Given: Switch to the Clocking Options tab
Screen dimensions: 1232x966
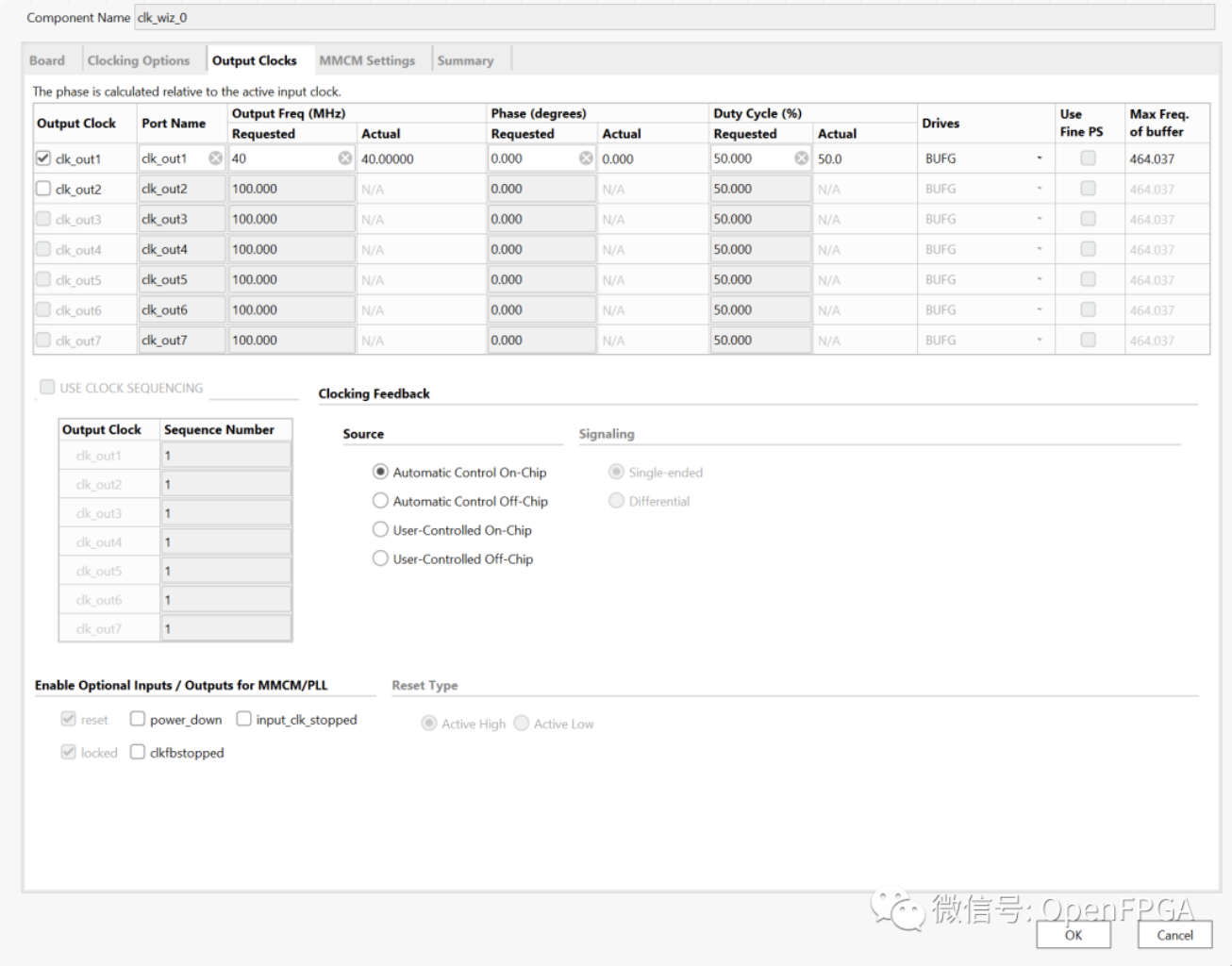Looking at the screenshot, I should click(139, 60).
